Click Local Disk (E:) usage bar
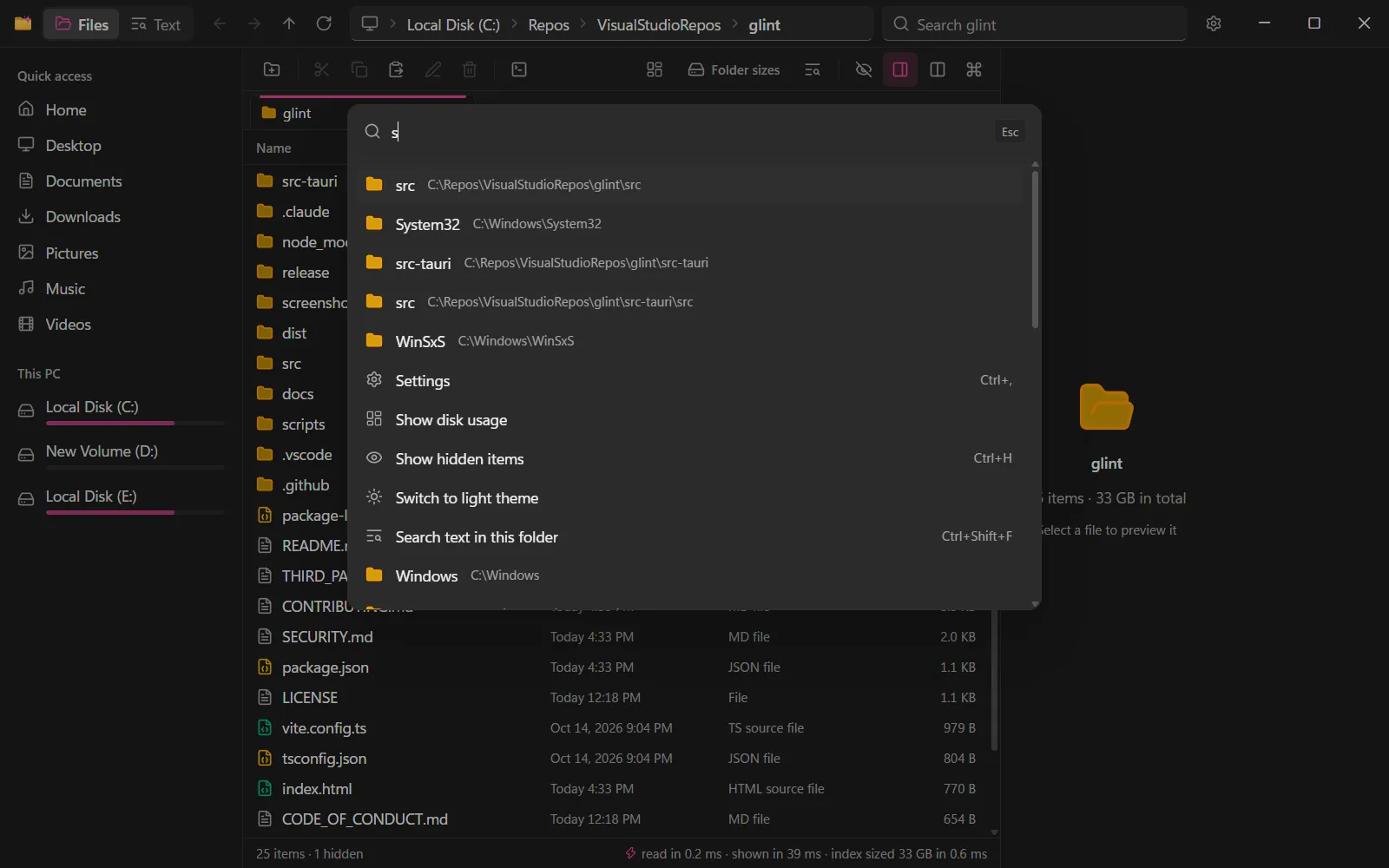The height and width of the screenshot is (868, 1389). point(135,513)
